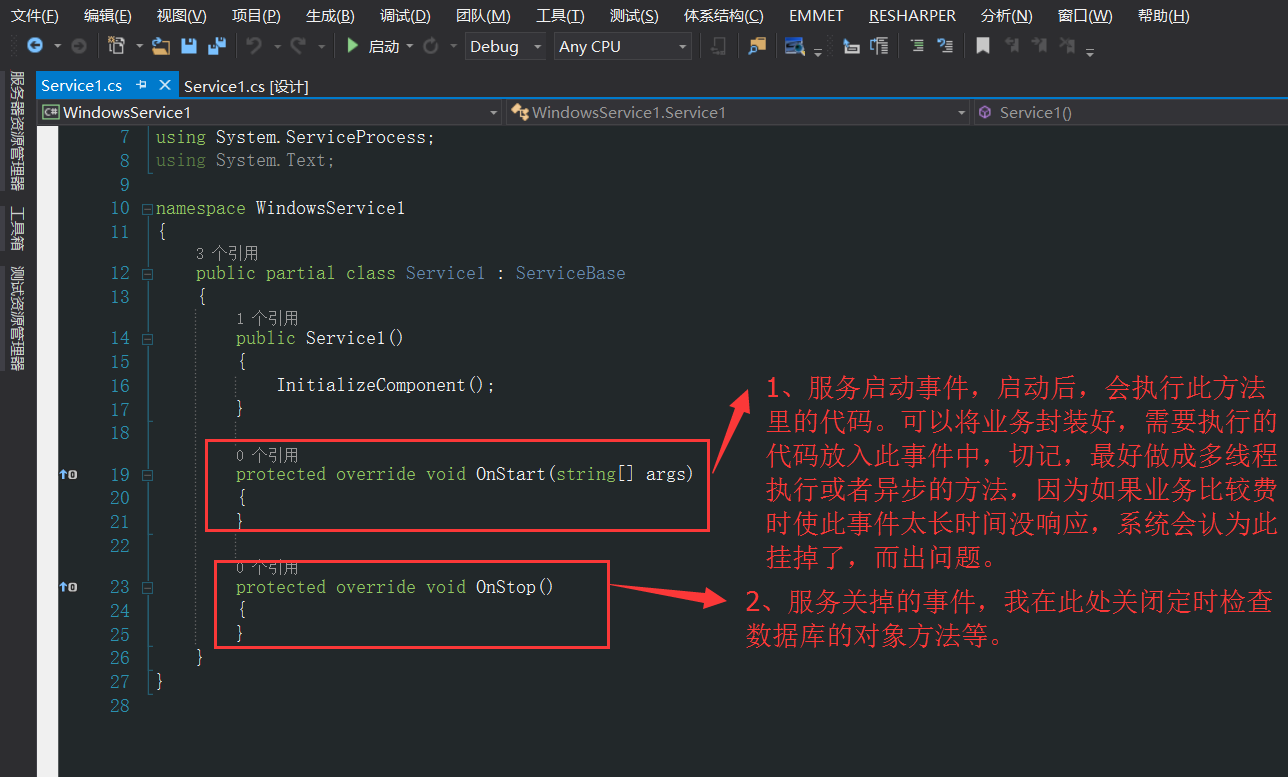Toggle a bookmark with the bookmark icon
Viewport: 1288px width, 777px height.
pyautogui.click(x=983, y=46)
